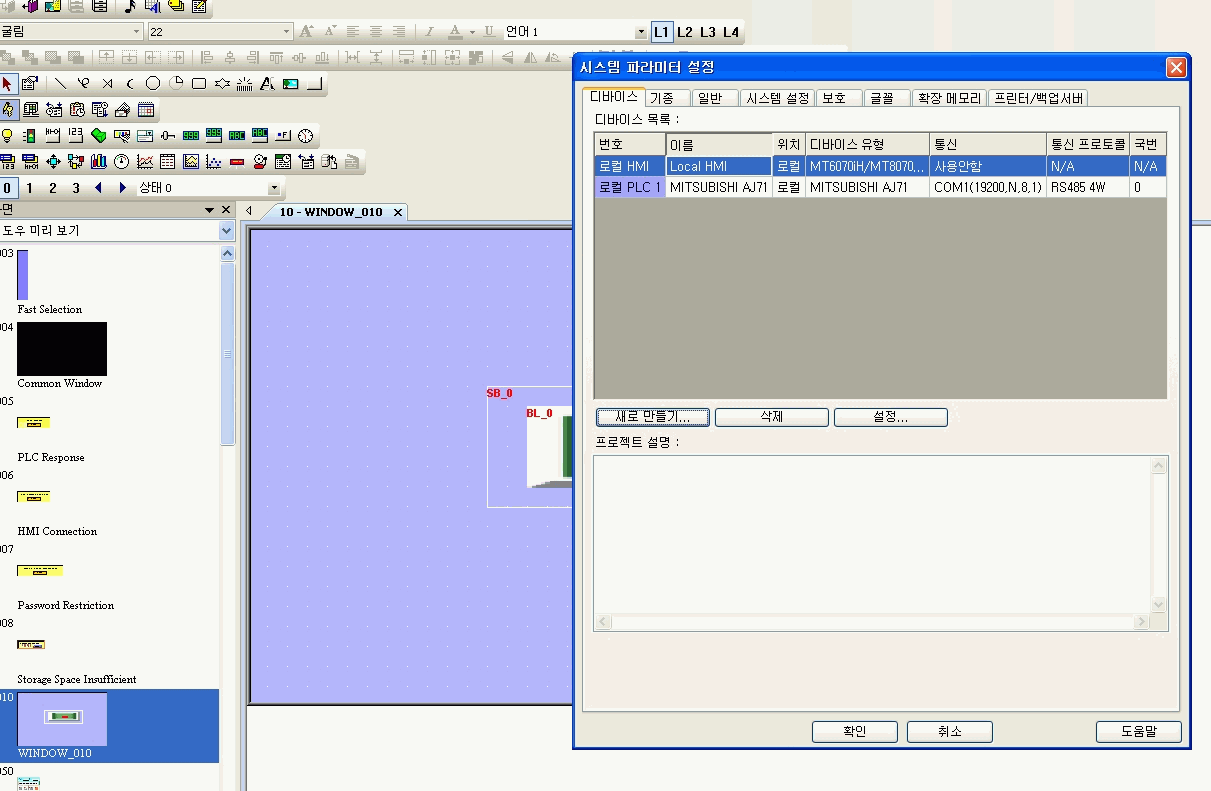This screenshot has height=791, width=1211.
Task: Insert a trend display chart object
Action: [x=145, y=162]
